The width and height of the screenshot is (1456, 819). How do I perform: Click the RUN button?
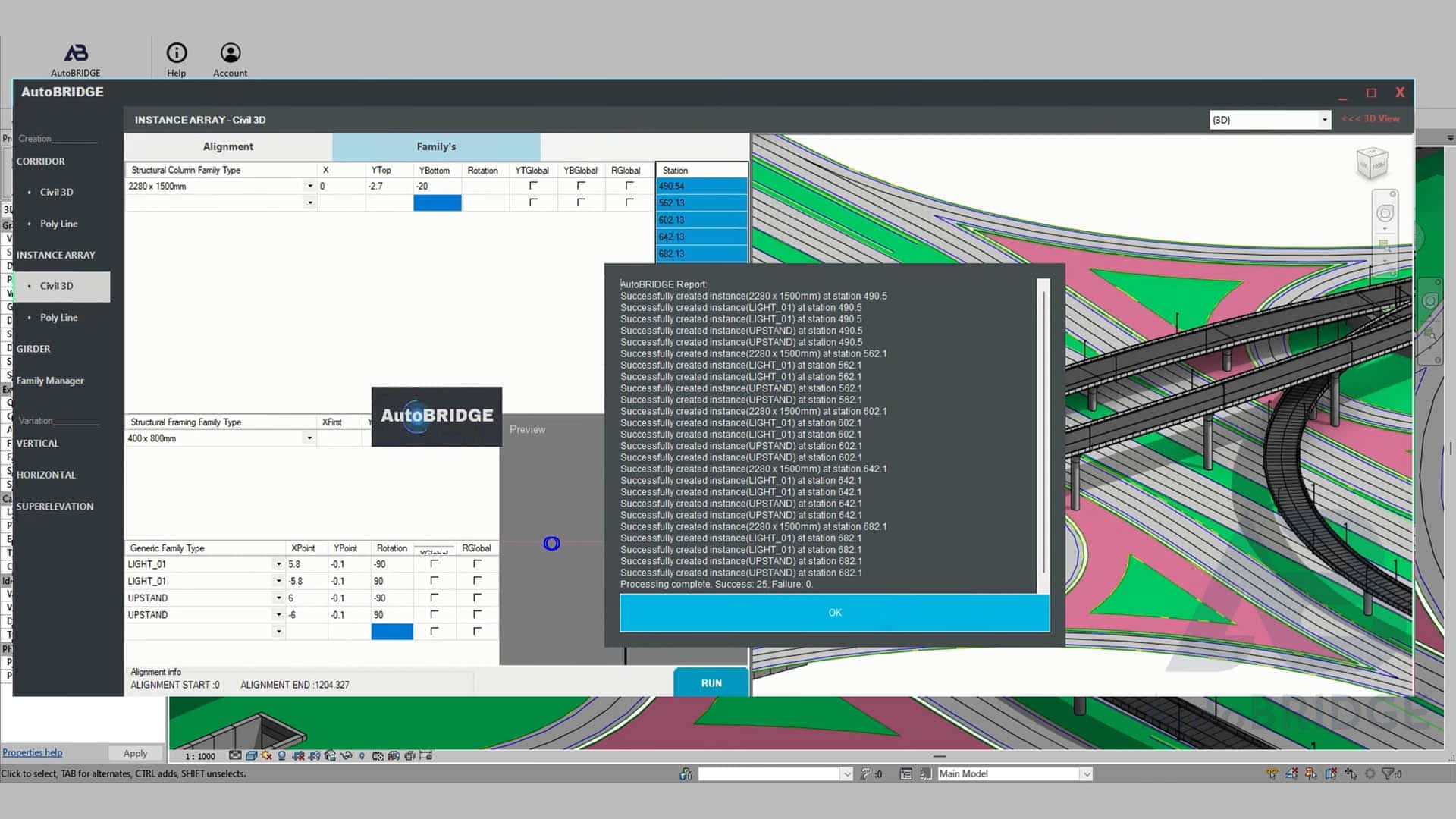tap(711, 682)
